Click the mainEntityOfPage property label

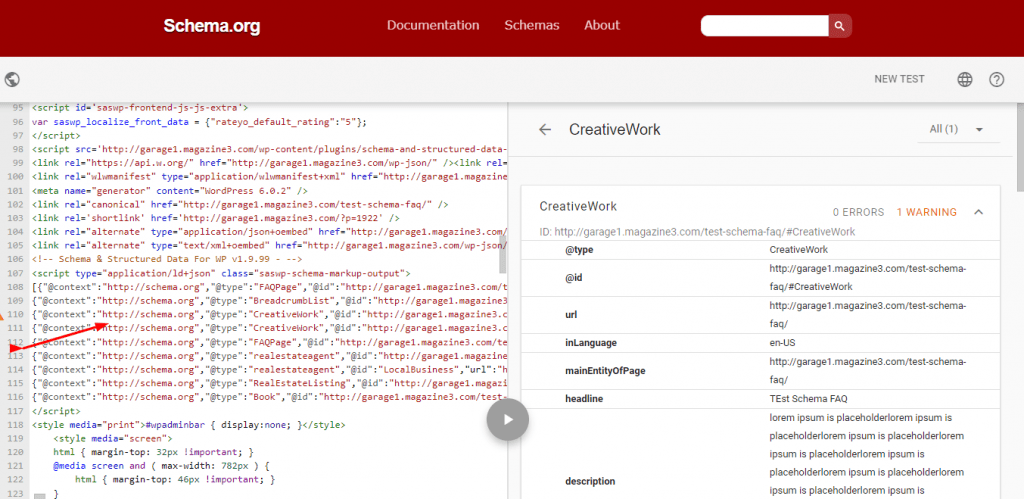(x=605, y=371)
